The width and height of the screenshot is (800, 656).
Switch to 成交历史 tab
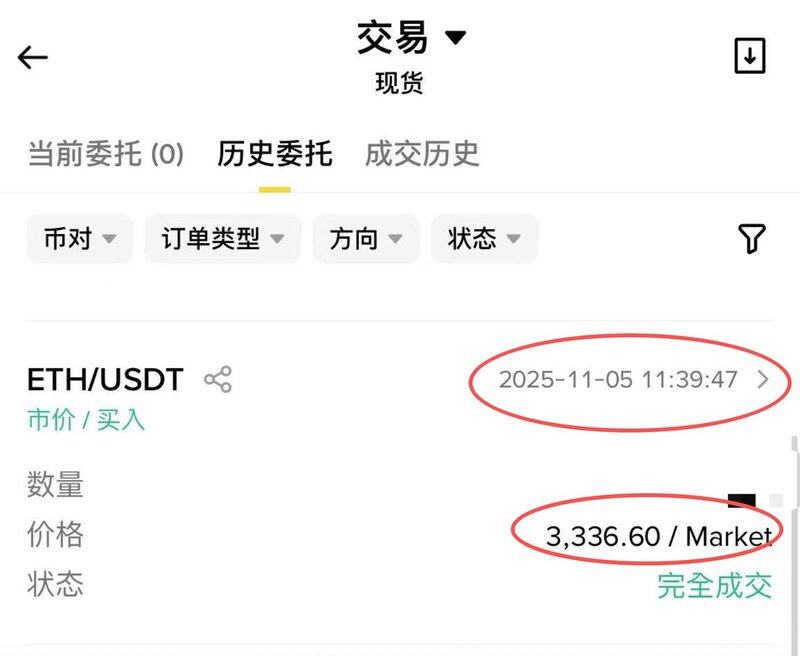pos(422,153)
